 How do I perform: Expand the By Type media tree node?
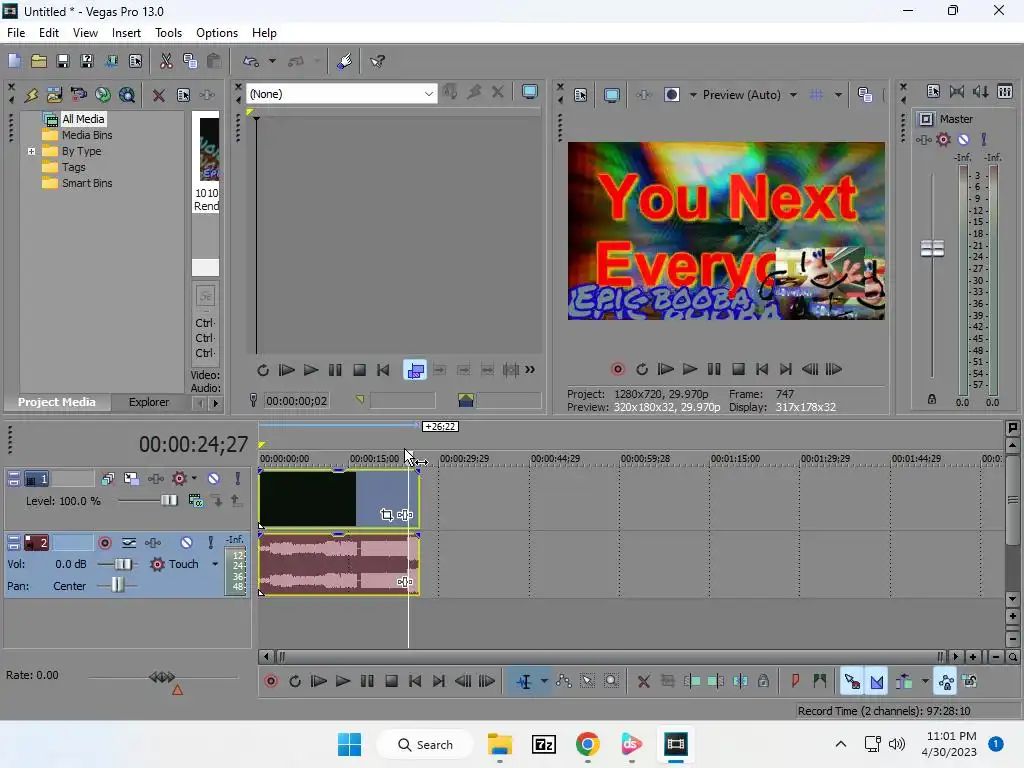point(31,151)
